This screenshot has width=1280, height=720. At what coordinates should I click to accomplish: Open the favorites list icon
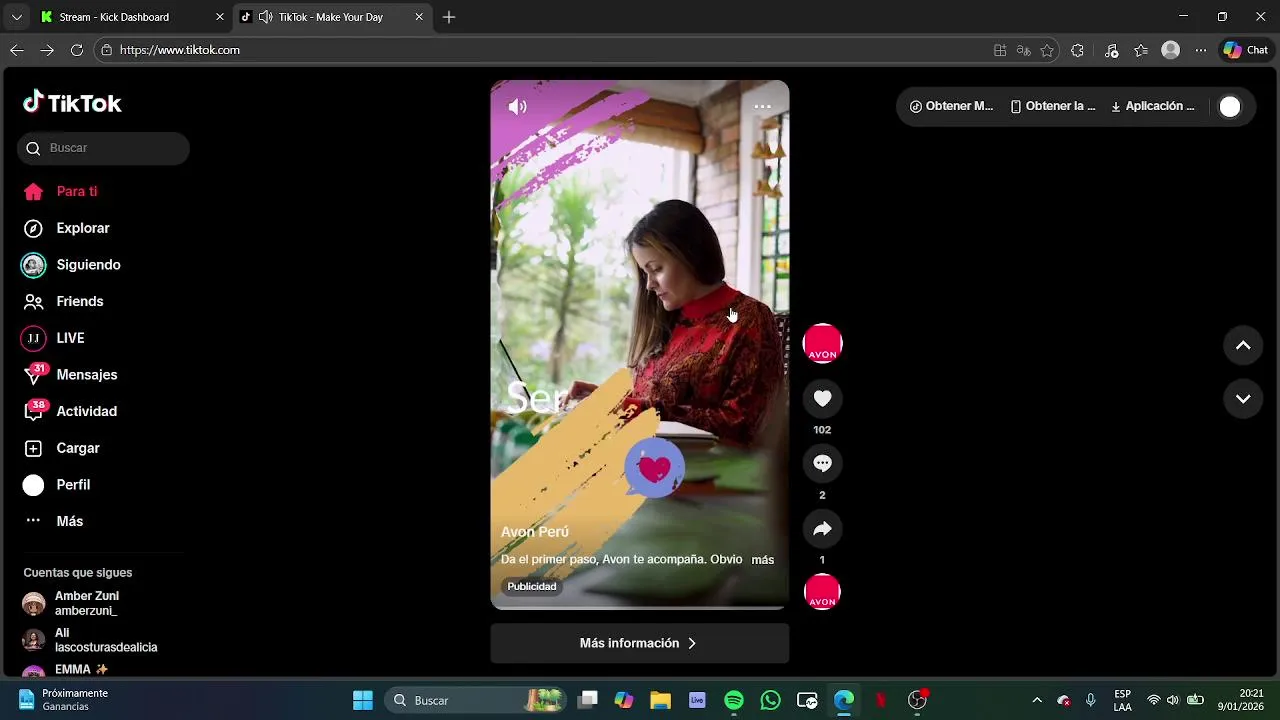point(1141,50)
